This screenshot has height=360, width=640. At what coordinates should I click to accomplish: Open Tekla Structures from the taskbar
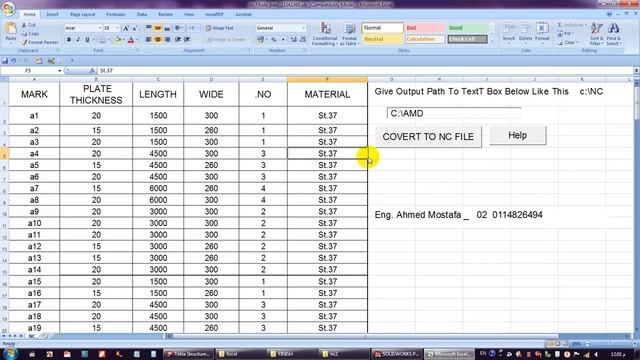[189, 353]
